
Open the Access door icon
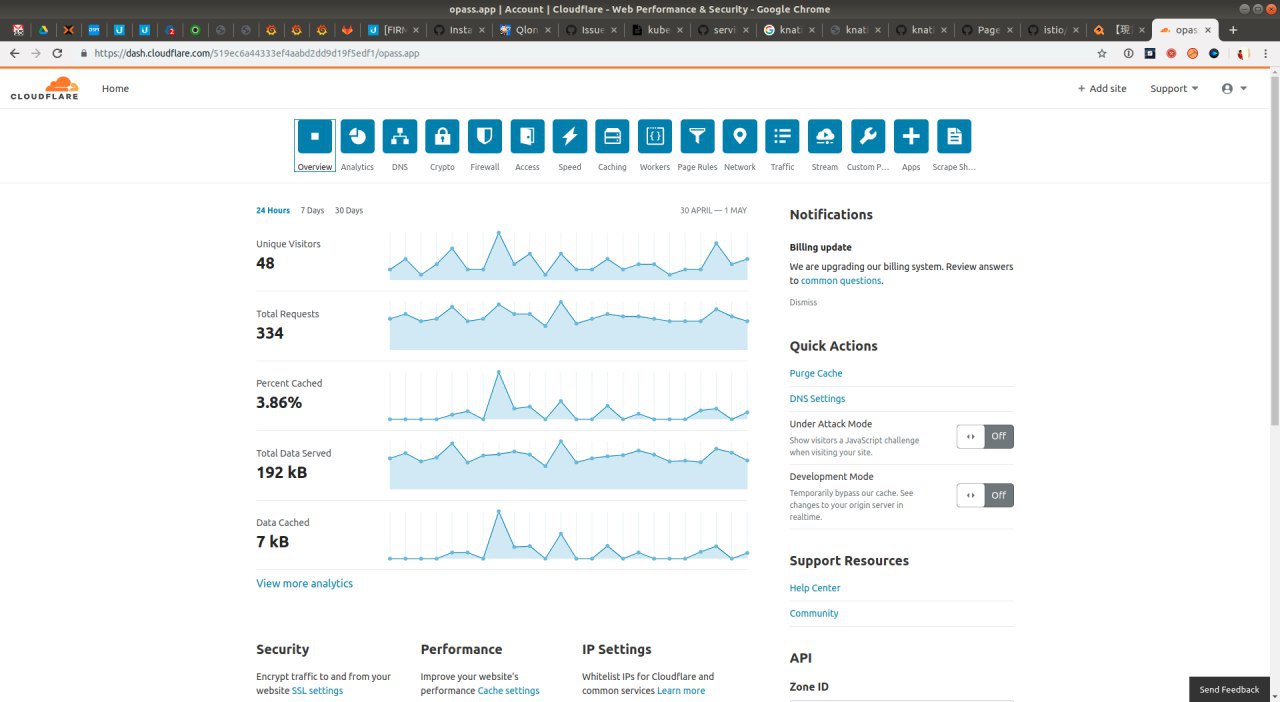coord(527,136)
